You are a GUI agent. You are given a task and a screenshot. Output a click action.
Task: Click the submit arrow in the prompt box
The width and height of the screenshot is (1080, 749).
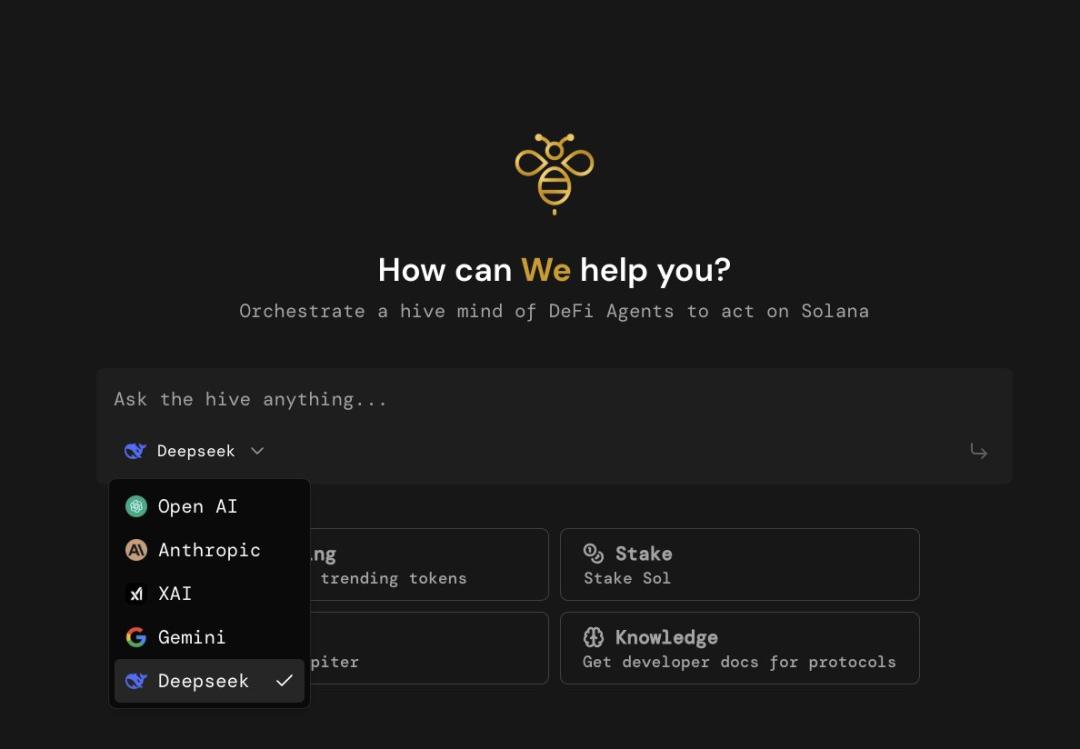977,451
